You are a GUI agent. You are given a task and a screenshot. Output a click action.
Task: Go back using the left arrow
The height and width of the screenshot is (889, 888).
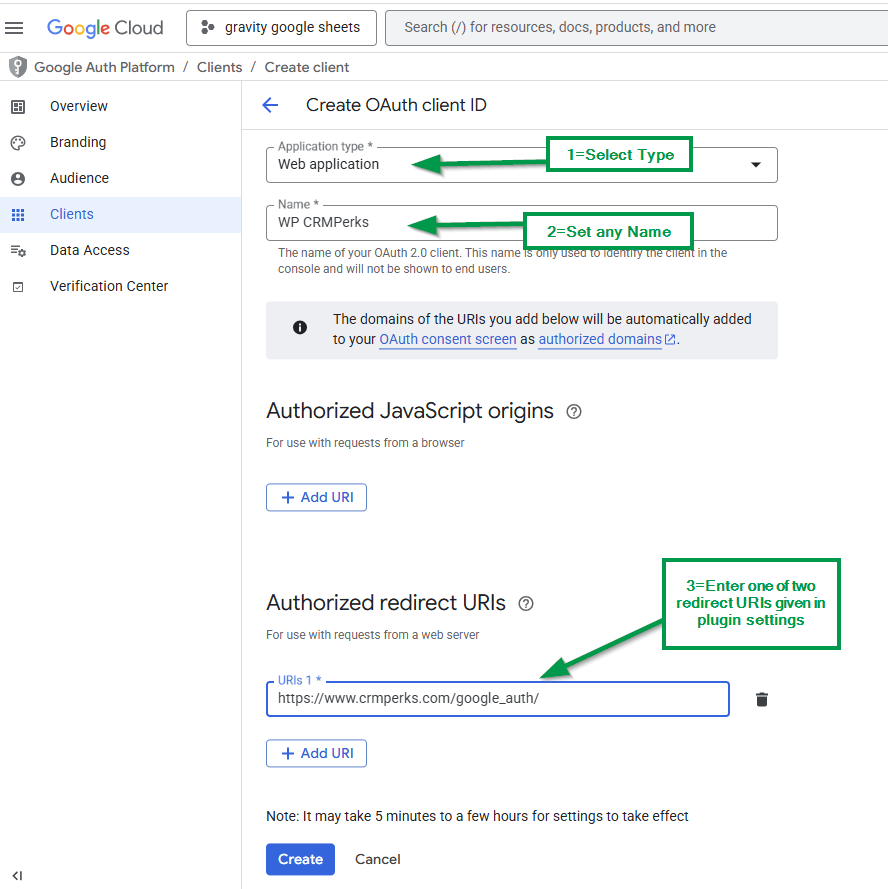pyautogui.click(x=270, y=105)
